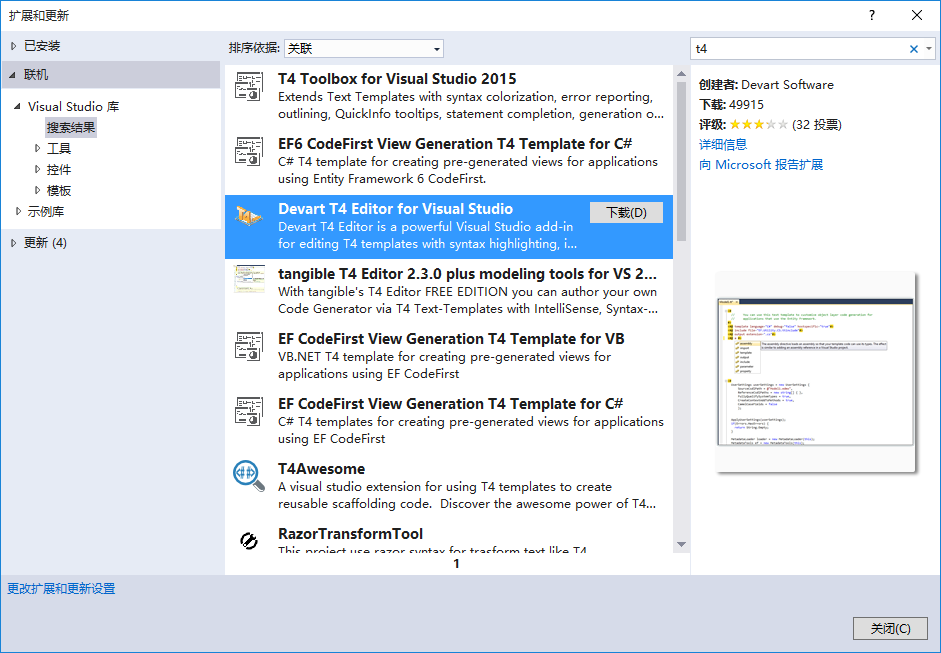This screenshot has height=653, width=941.
Task: Open the 详细信息 link
Action: [x=723, y=145]
